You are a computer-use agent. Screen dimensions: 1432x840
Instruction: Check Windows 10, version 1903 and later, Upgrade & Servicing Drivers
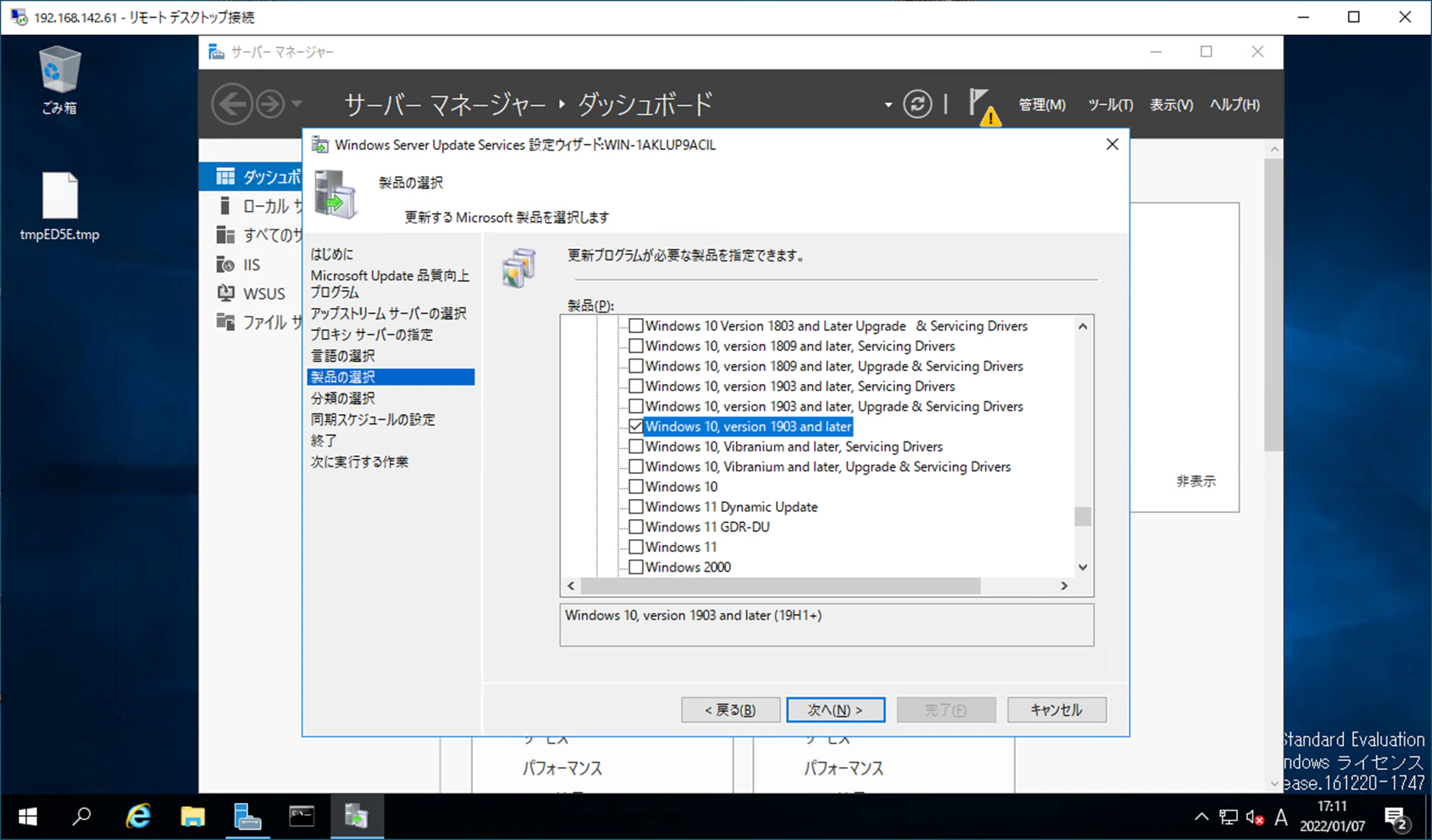(636, 406)
